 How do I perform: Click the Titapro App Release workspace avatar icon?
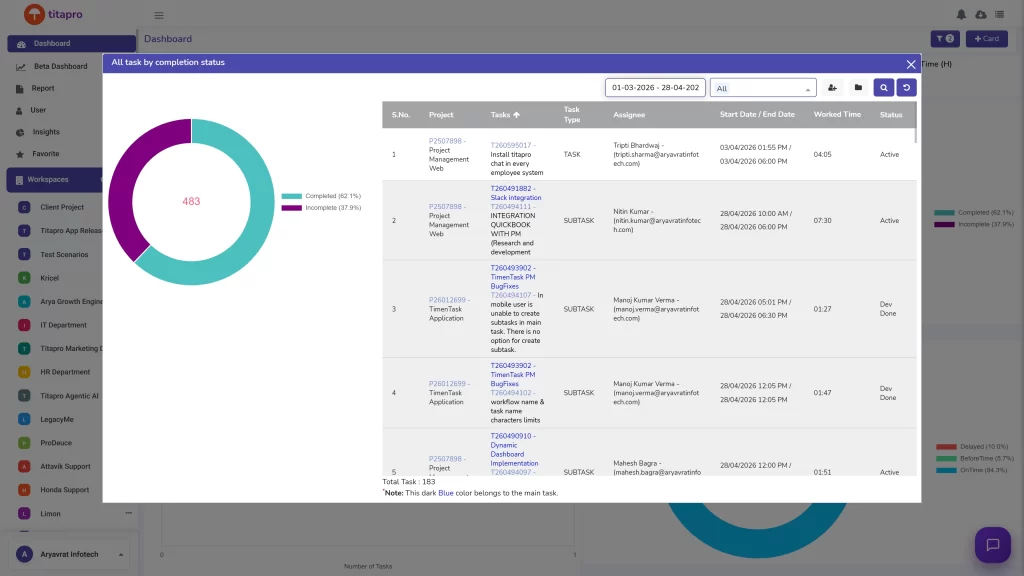(24, 231)
